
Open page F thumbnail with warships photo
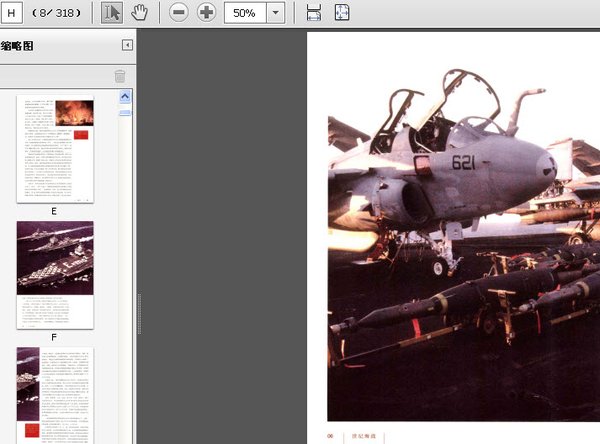pos(55,275)
